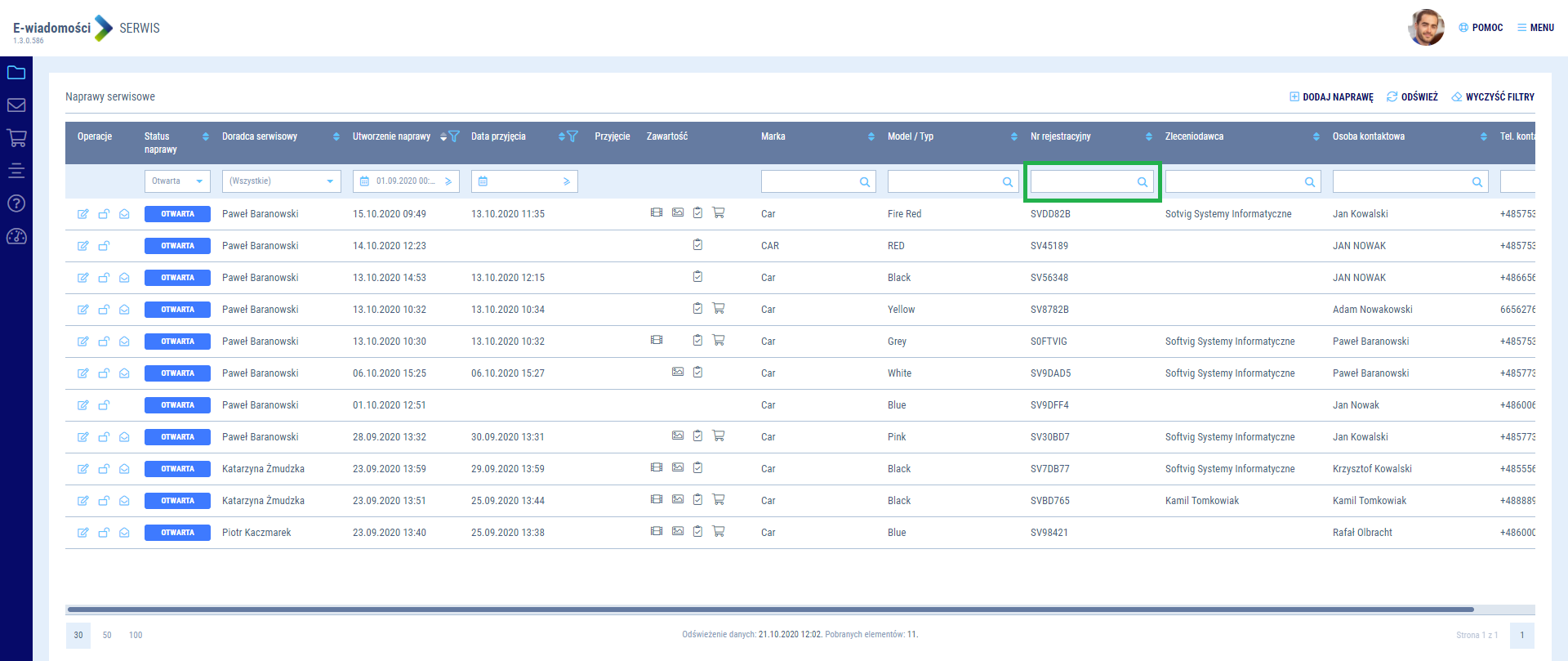Screen dimensions: 1568x661
Task: Open the shopping cart icon in sidebar
Action: 16,138
